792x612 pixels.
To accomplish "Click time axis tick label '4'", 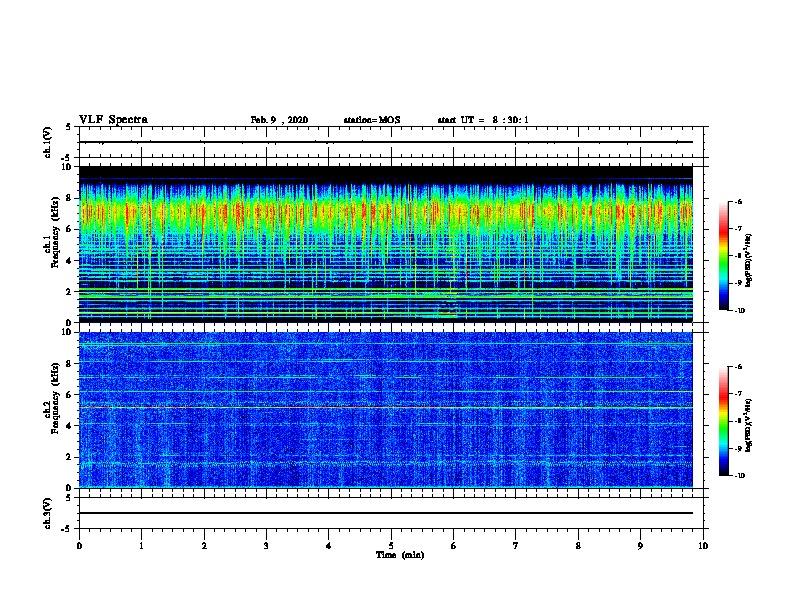I will point(329,546).
